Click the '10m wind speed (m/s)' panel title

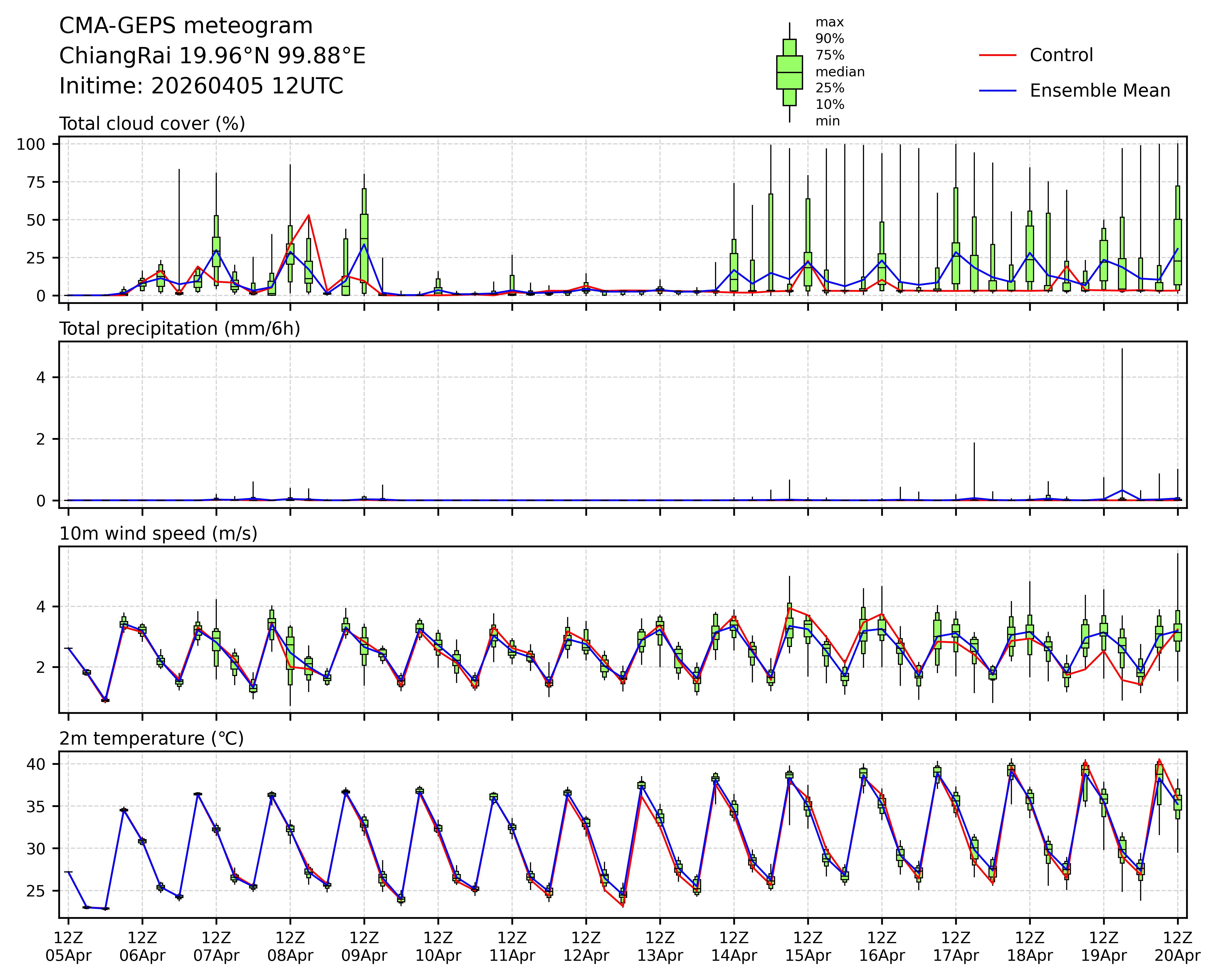click(158, 534)
